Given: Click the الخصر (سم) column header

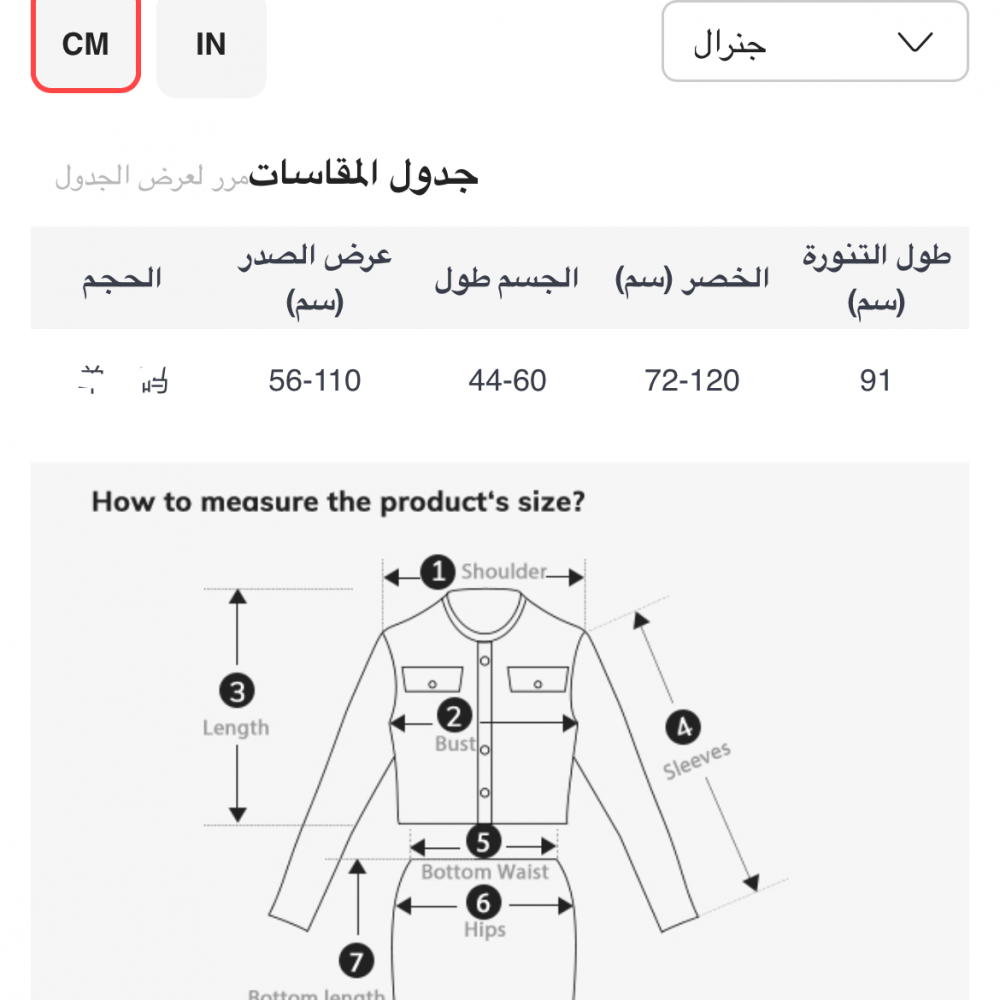Looking at the screenshot, I should pos(692,278).
